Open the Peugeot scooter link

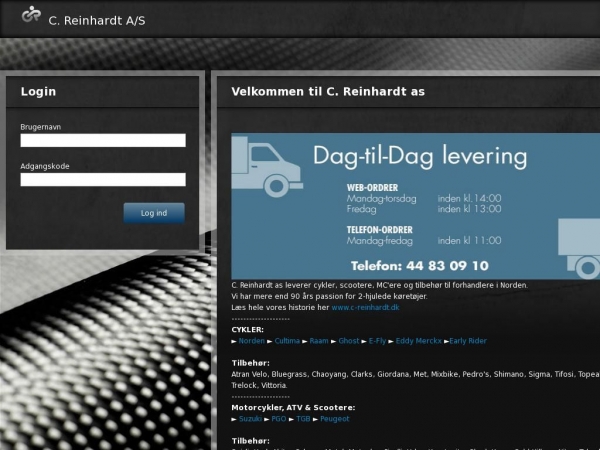click(334, 418)
